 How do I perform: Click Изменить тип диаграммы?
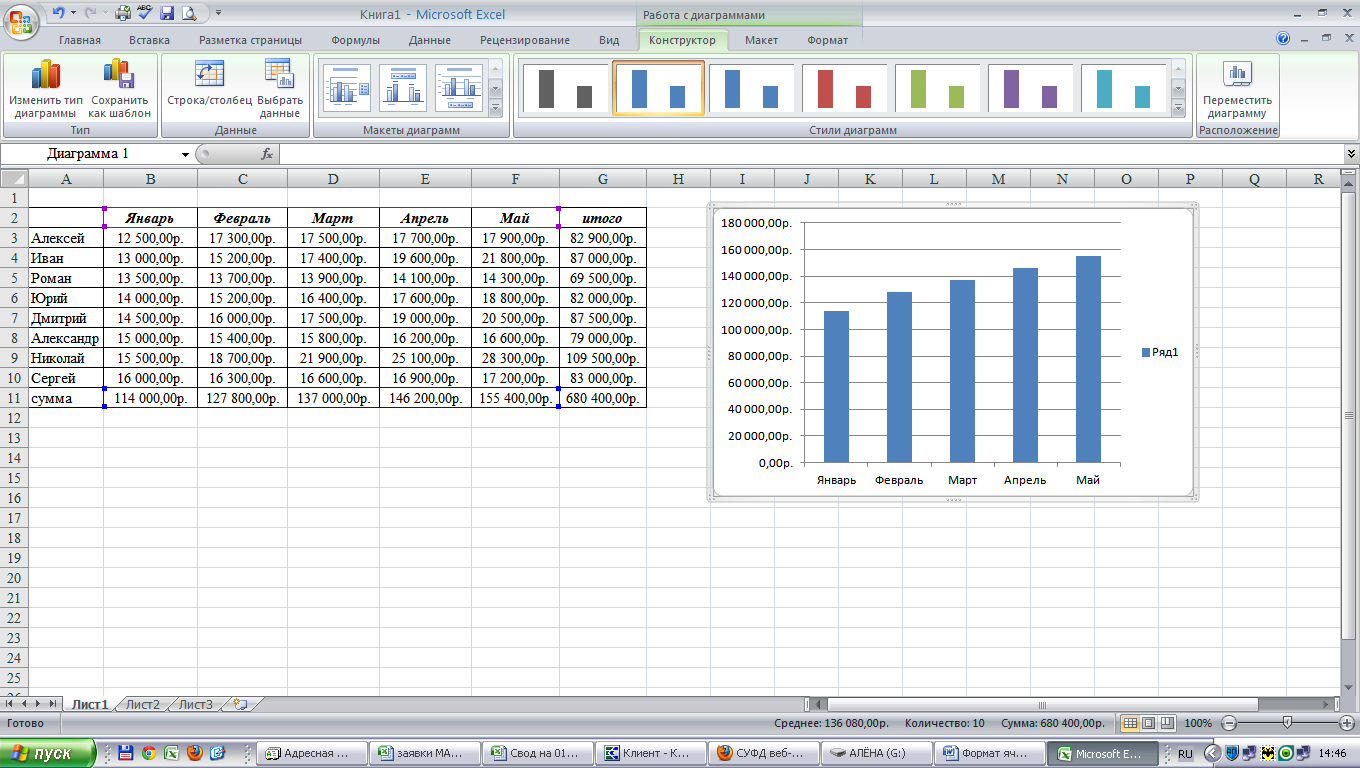(x=46, y=89)
